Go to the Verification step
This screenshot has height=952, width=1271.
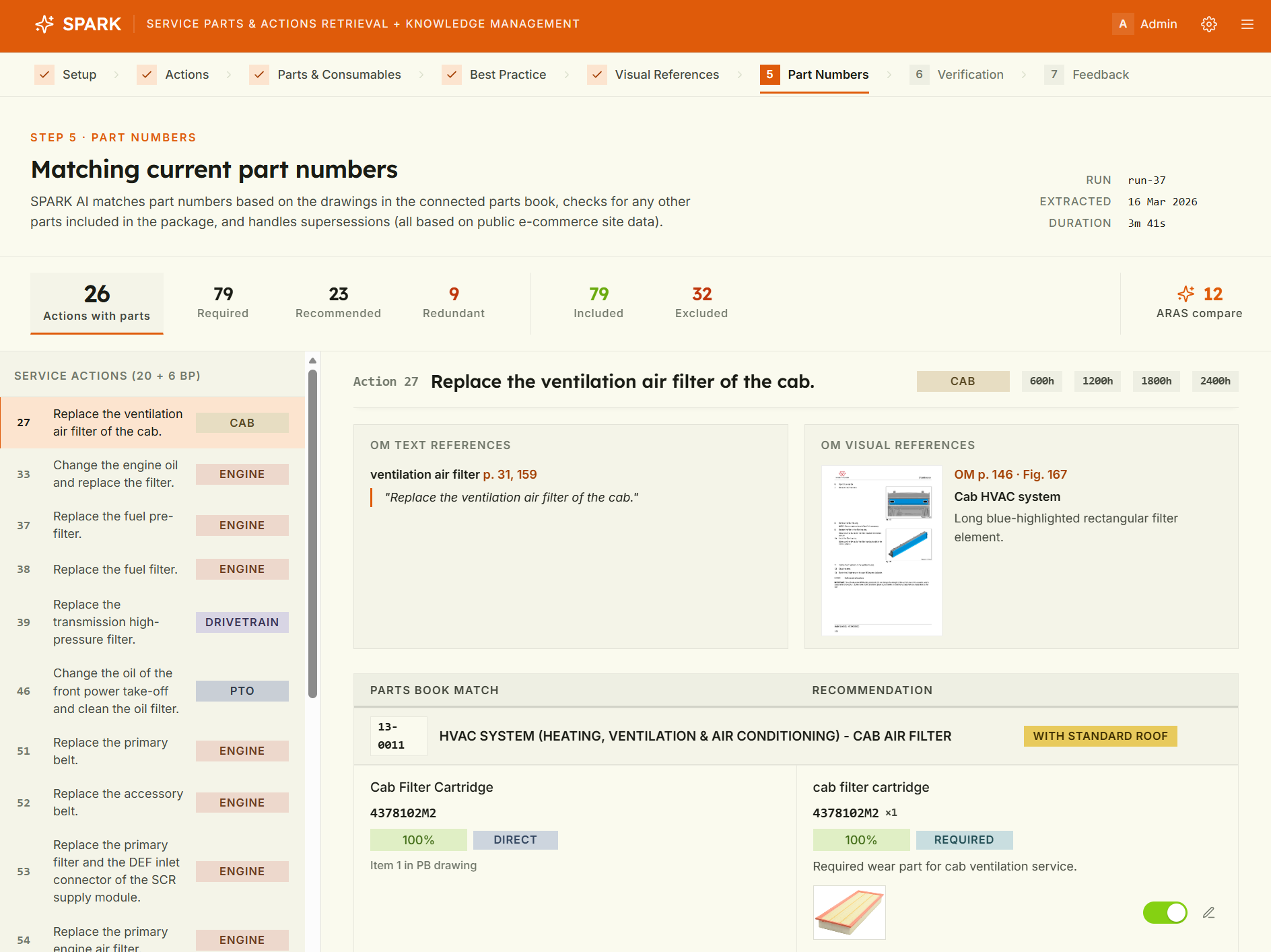[x=957, y=75]
